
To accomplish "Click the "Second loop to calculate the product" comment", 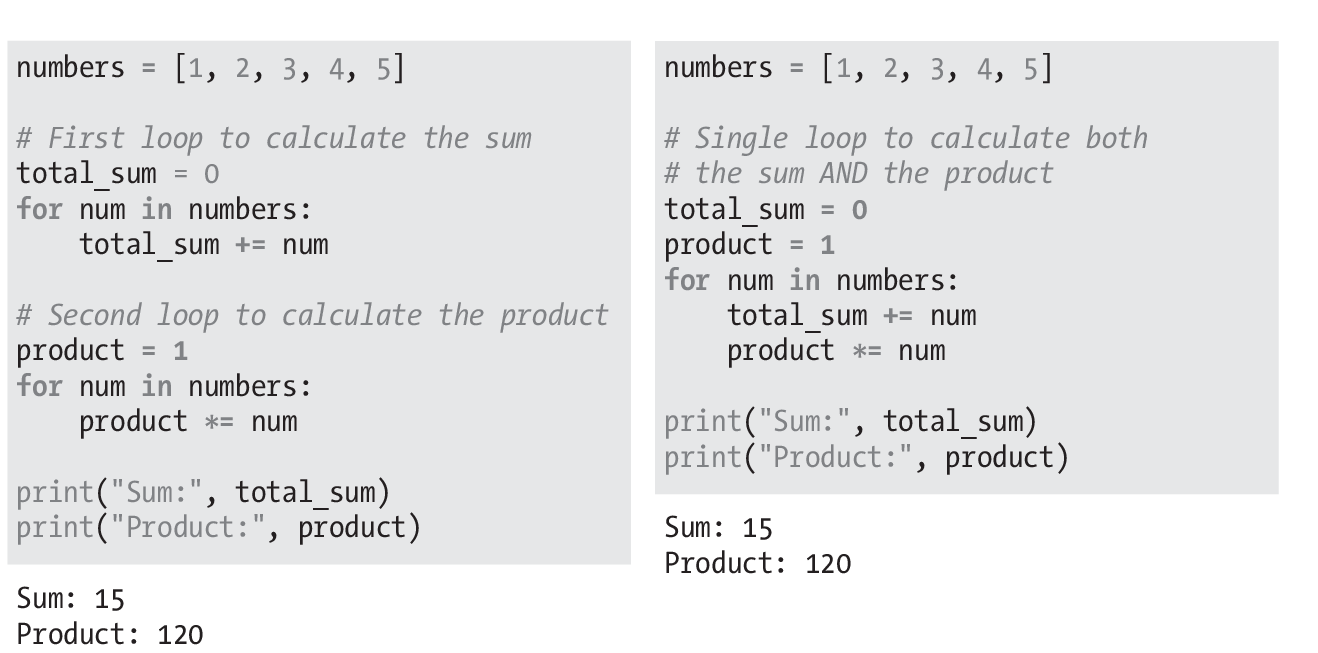I will coord(312,315).
